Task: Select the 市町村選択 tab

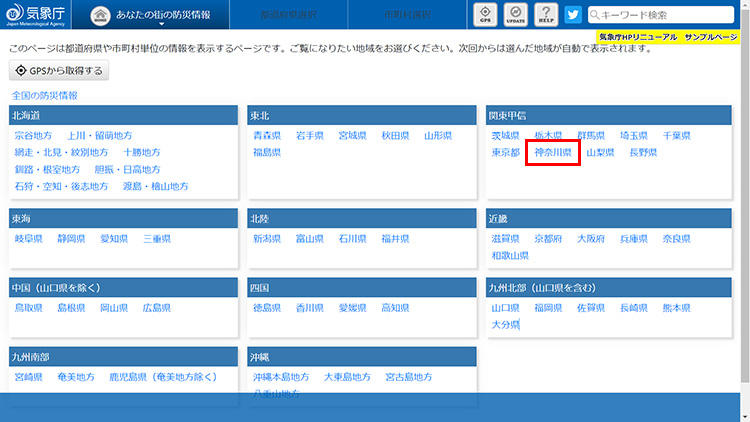Action: click(x=408, y=15)
